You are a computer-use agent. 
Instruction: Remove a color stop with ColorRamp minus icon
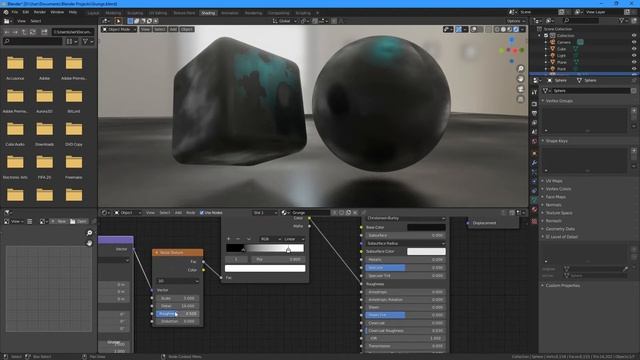[x=238, y=239]
